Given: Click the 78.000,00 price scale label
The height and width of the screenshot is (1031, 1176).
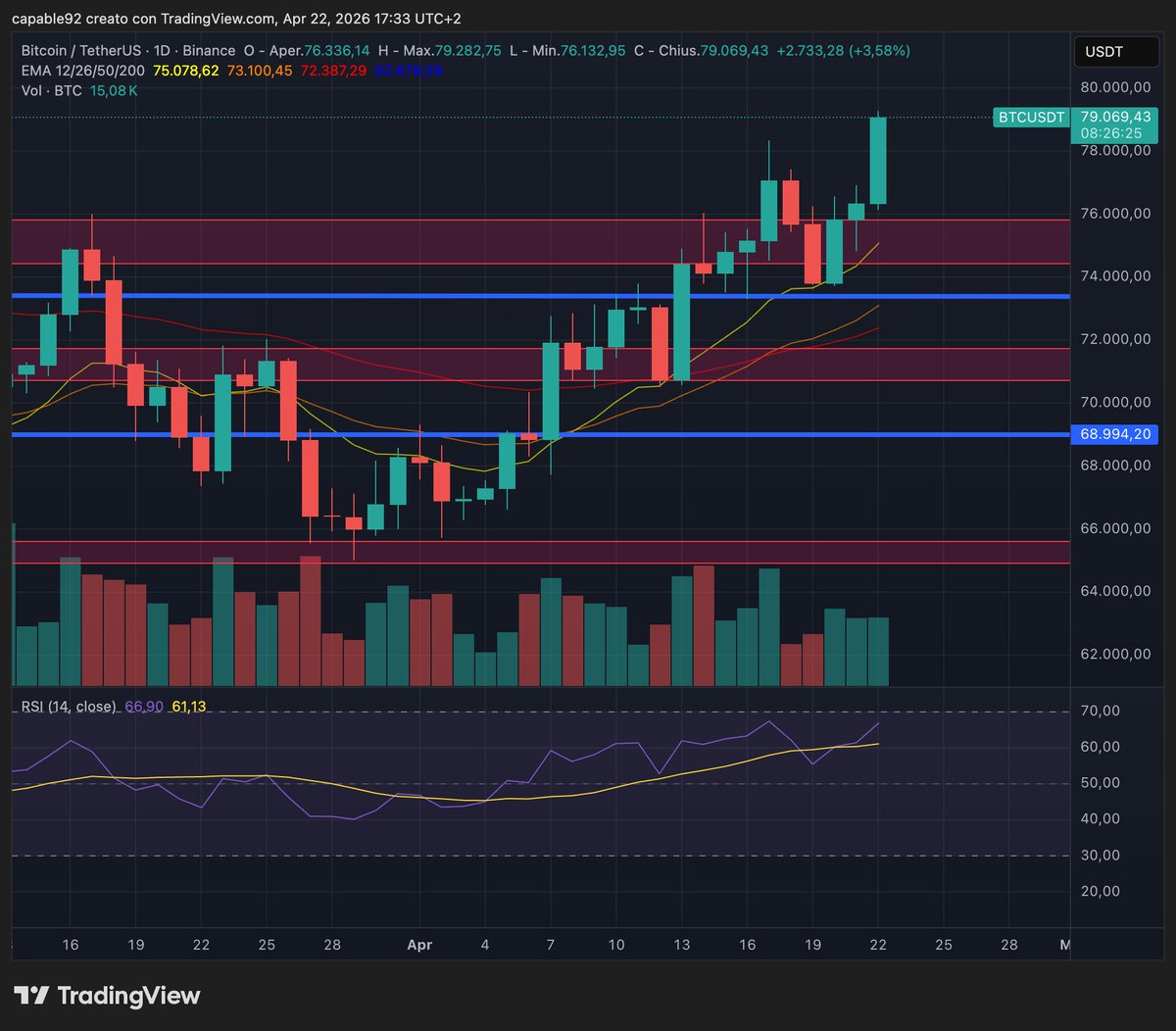Looking at the screenshot, I should pos(1115,150).
